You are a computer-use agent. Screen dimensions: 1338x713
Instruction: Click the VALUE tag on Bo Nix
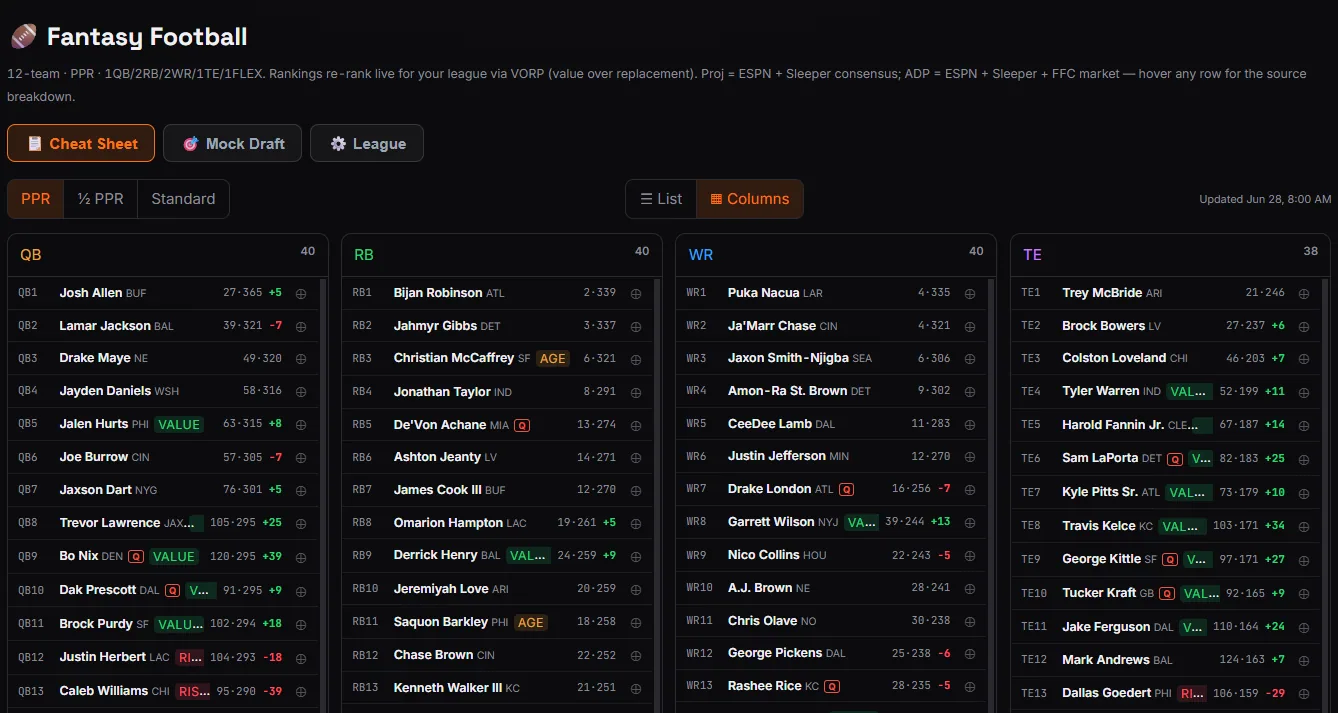click(174, 557)
